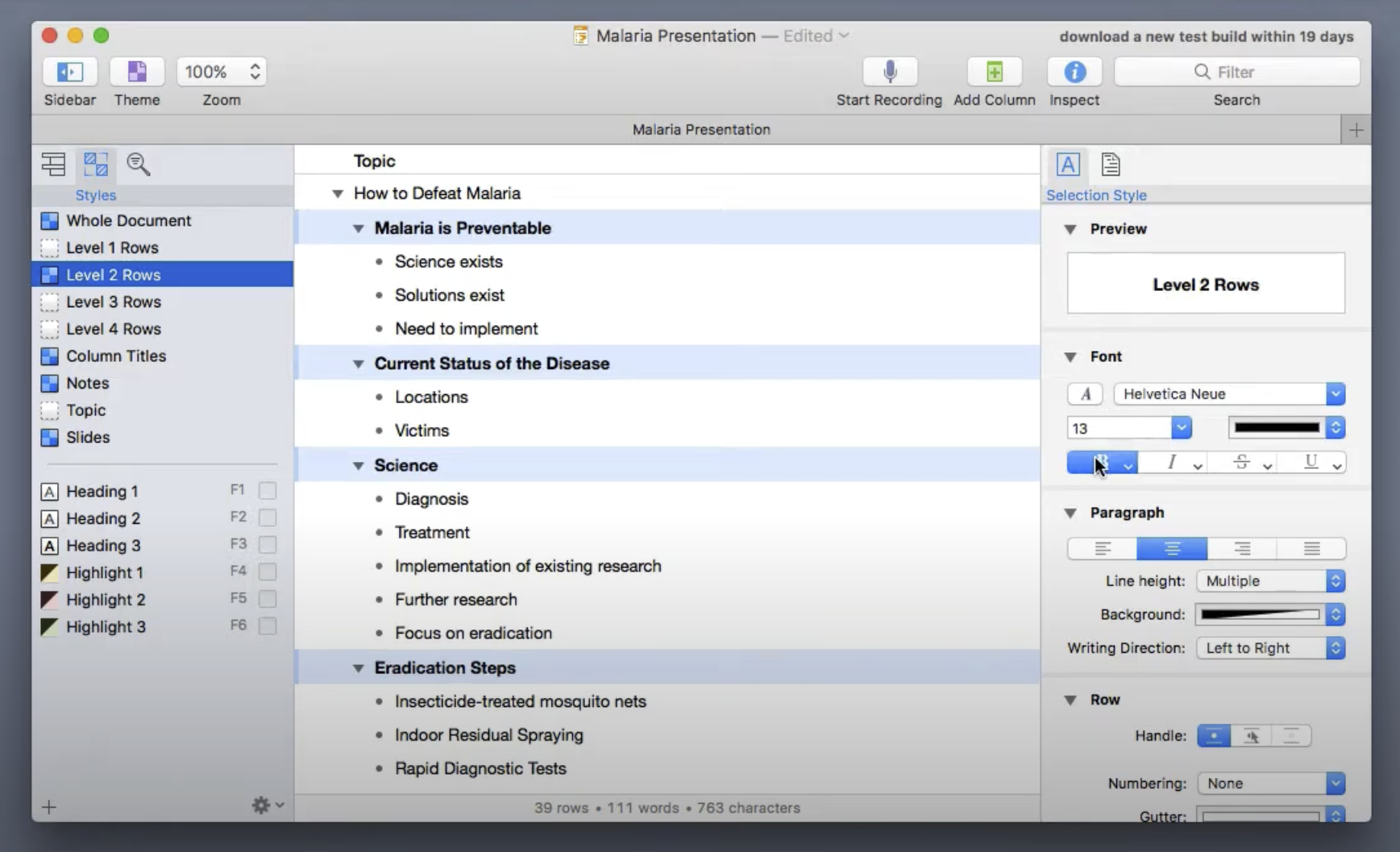Toggle Underline in the Font inspector
This screenshot has width=1400, height=852.
click(1312, 463)
